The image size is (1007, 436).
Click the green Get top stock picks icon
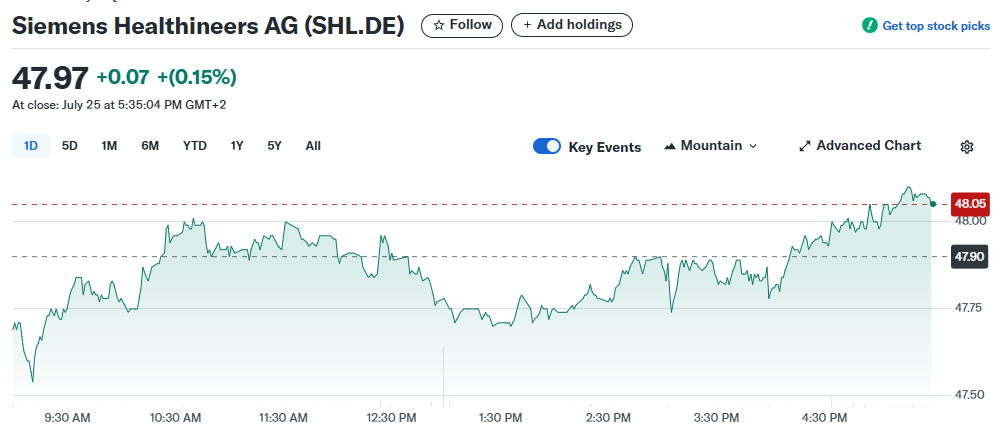(x=870, y=26)
